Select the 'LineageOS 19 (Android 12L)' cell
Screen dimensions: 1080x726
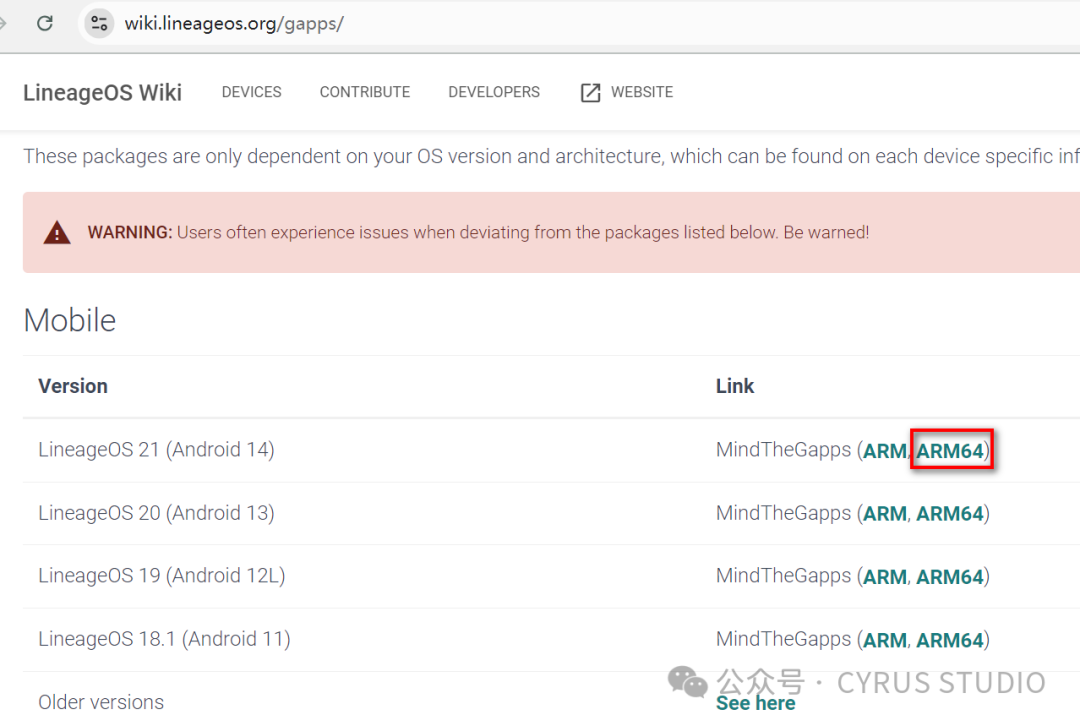click(x=162, y=576)
